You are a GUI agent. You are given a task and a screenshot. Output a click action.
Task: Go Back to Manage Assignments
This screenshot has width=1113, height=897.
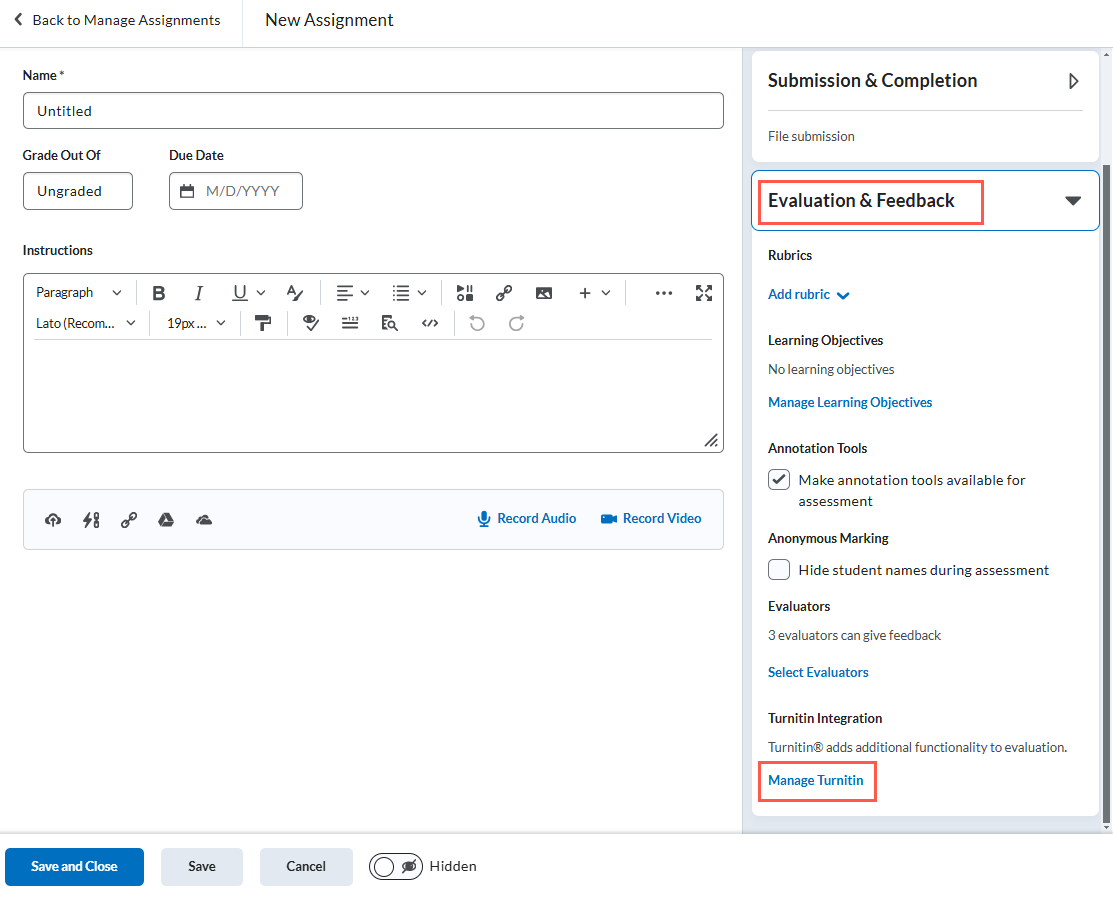pyautogui.click(x=118, y=19)
